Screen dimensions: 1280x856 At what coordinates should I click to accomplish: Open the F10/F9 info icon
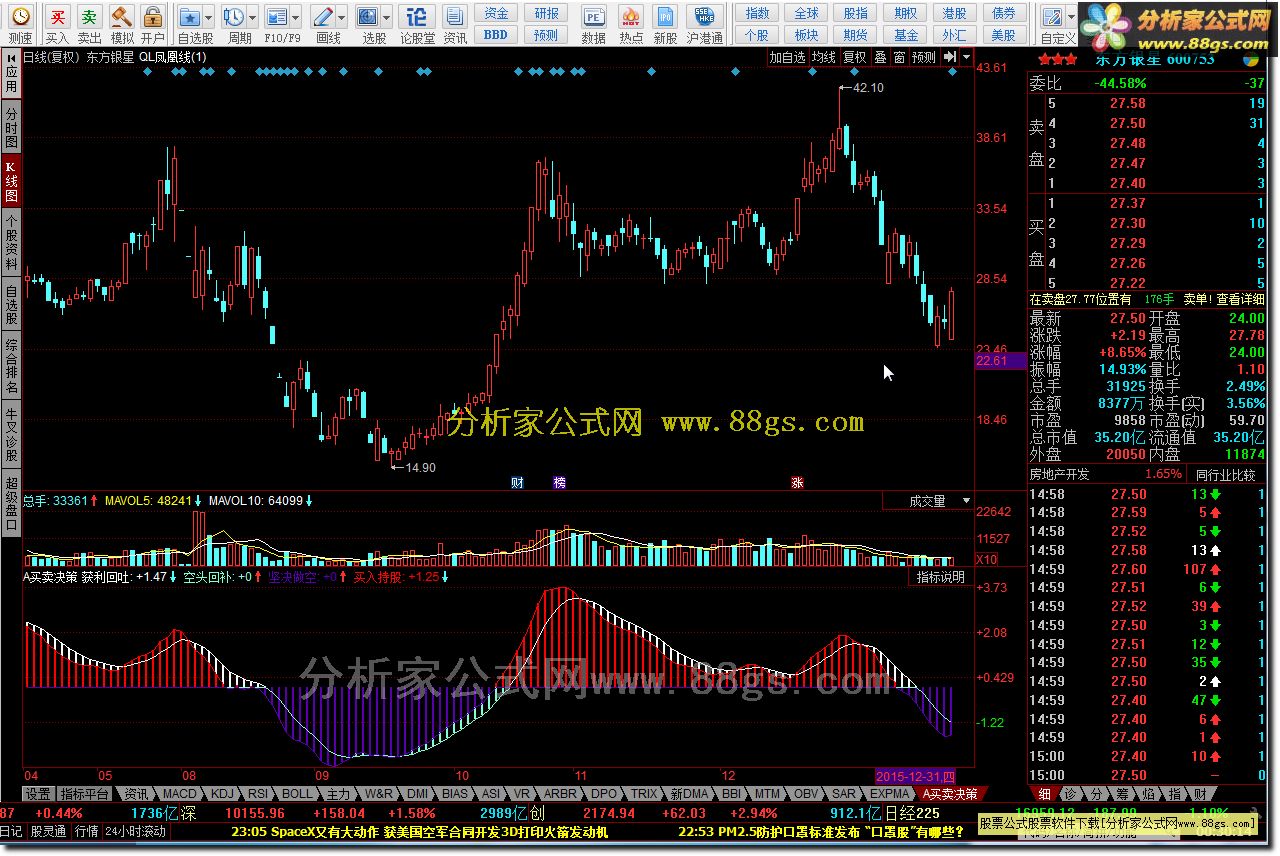click(x=276, y=17)
